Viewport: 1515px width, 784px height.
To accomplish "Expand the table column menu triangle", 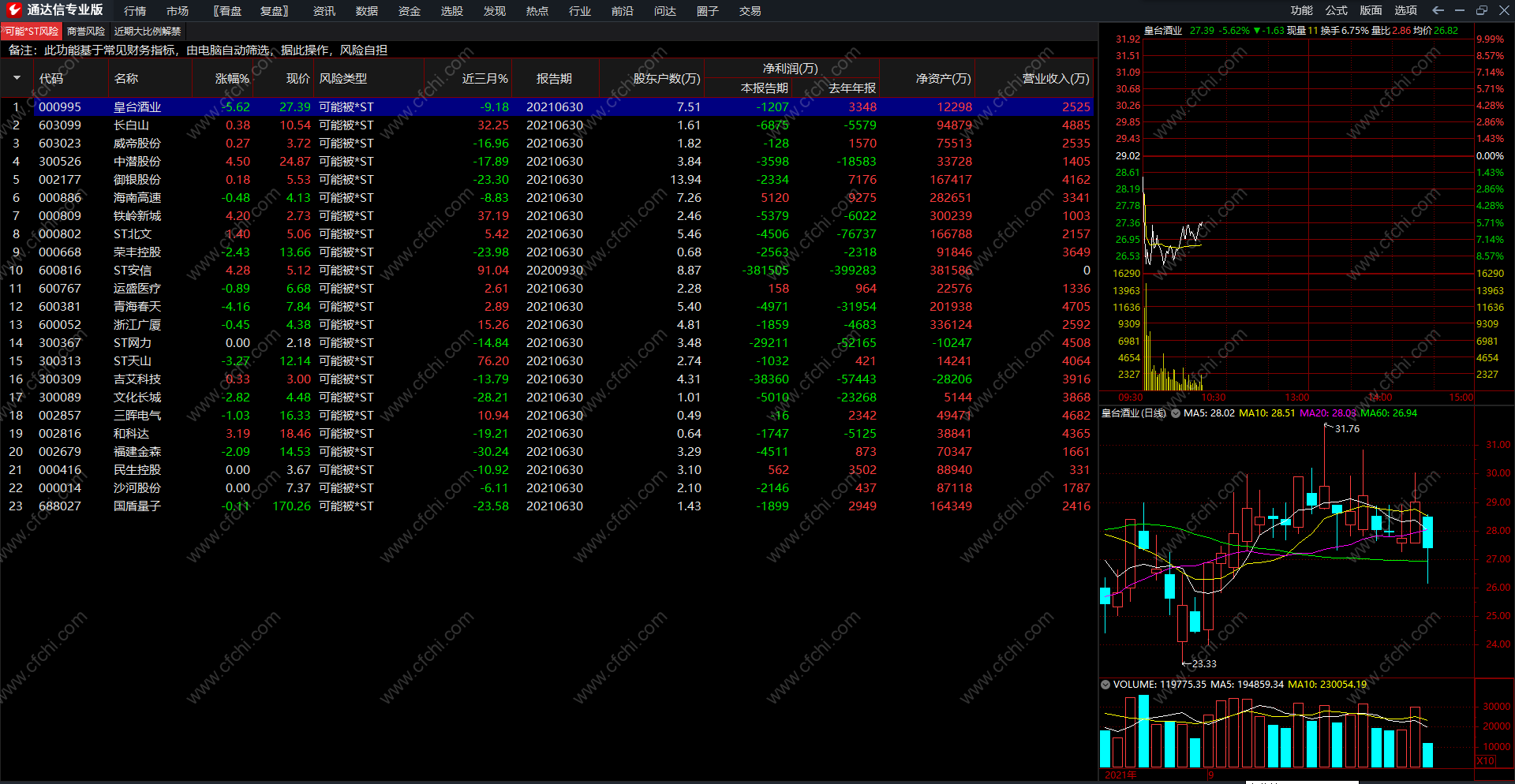I will [x=17, y=78].
